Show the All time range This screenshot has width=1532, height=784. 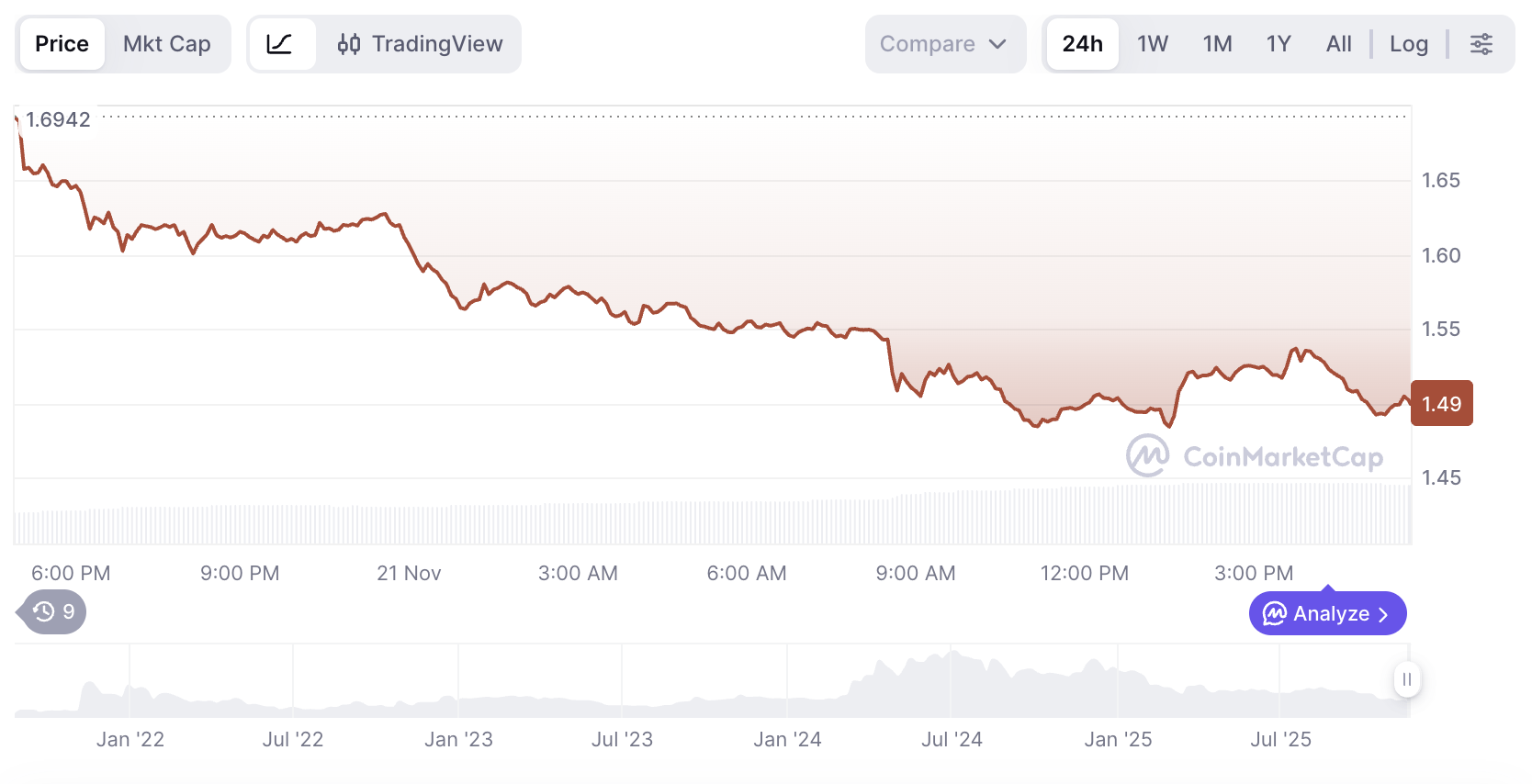(1338, 44)
